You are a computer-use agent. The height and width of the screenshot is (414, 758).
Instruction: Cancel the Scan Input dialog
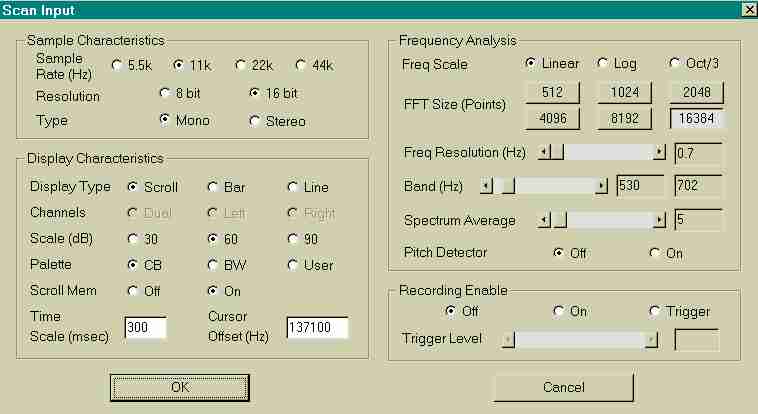pyautogui.click(x=563, y=387)
